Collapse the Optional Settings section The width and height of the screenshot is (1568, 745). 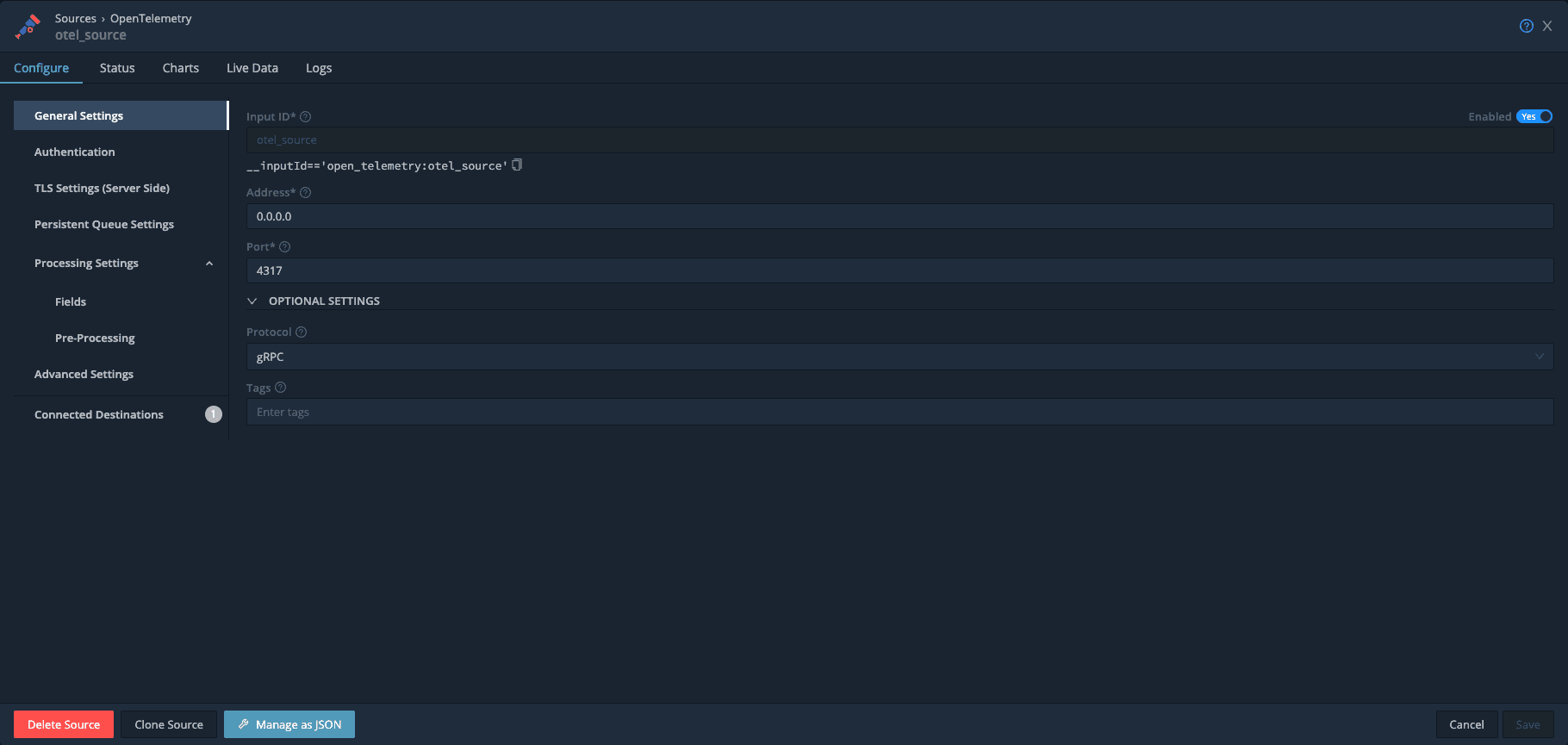click(252, 301)
